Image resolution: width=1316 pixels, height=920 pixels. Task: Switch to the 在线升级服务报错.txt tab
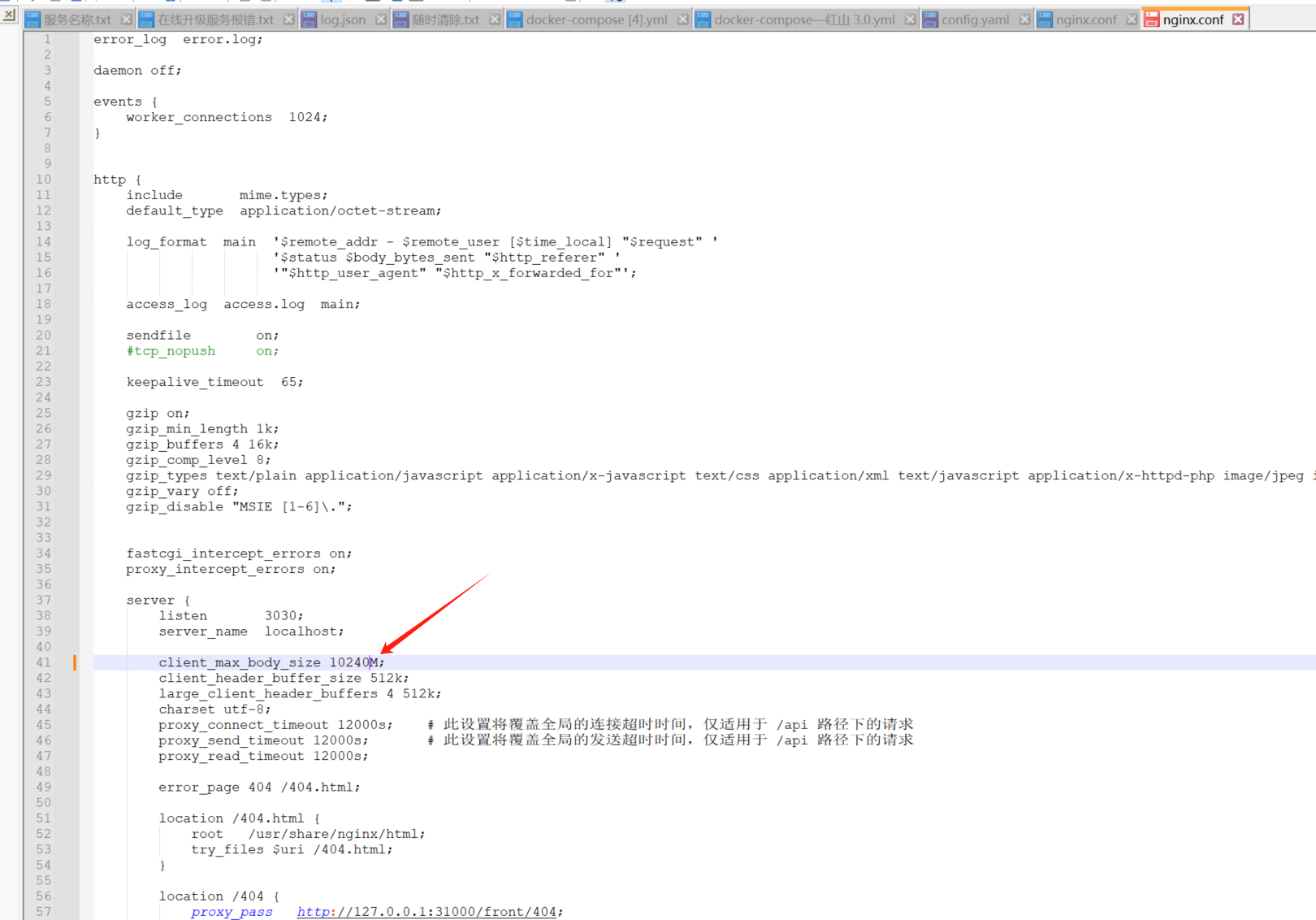tap(216, 20)
